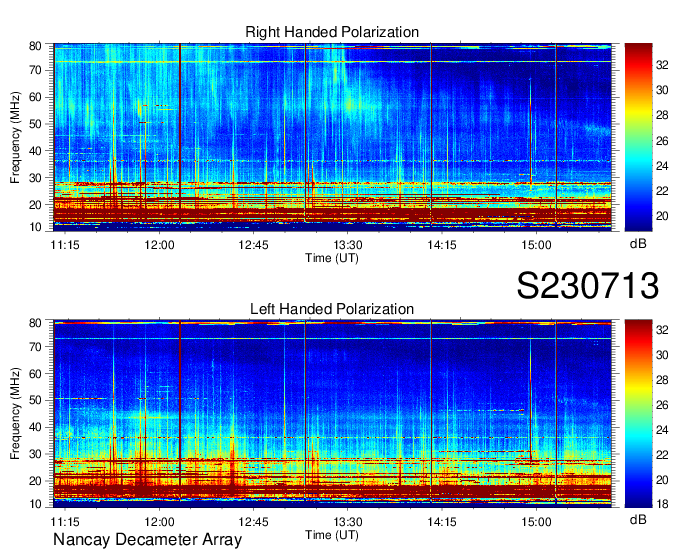This screenshot has height=552, width=680.
Task: Click the 13:30 time tick on the Left Handed plot
Action: [x=347, y=521]
